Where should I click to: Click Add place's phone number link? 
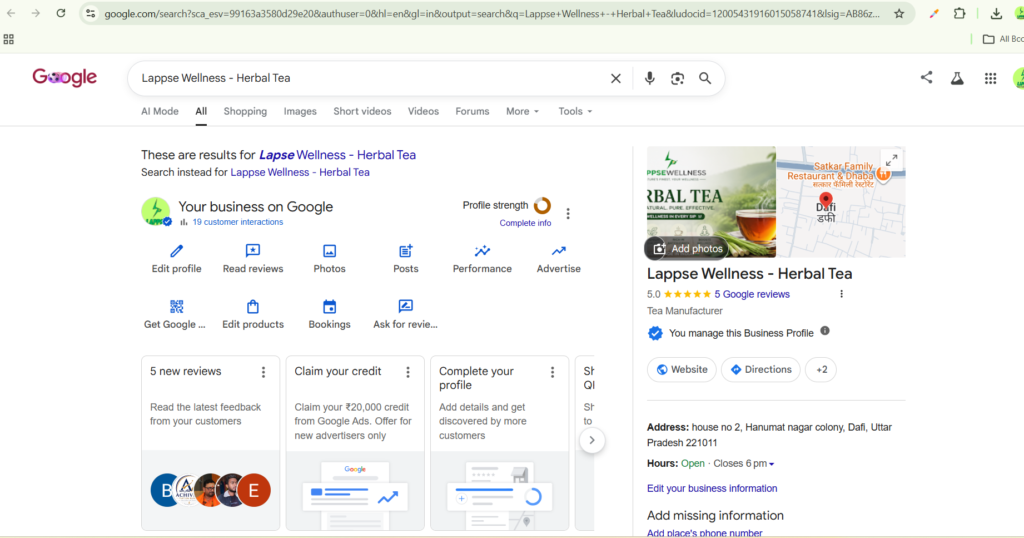click(x=705, y=533)
